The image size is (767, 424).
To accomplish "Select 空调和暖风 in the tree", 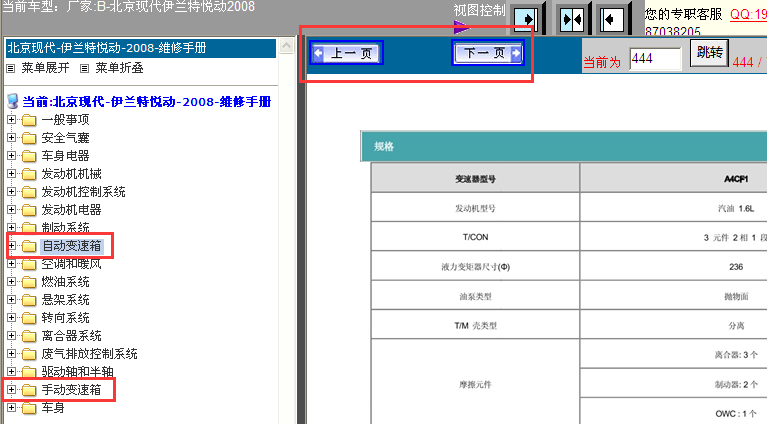I will pyautogui.click(x=71, y=264).
